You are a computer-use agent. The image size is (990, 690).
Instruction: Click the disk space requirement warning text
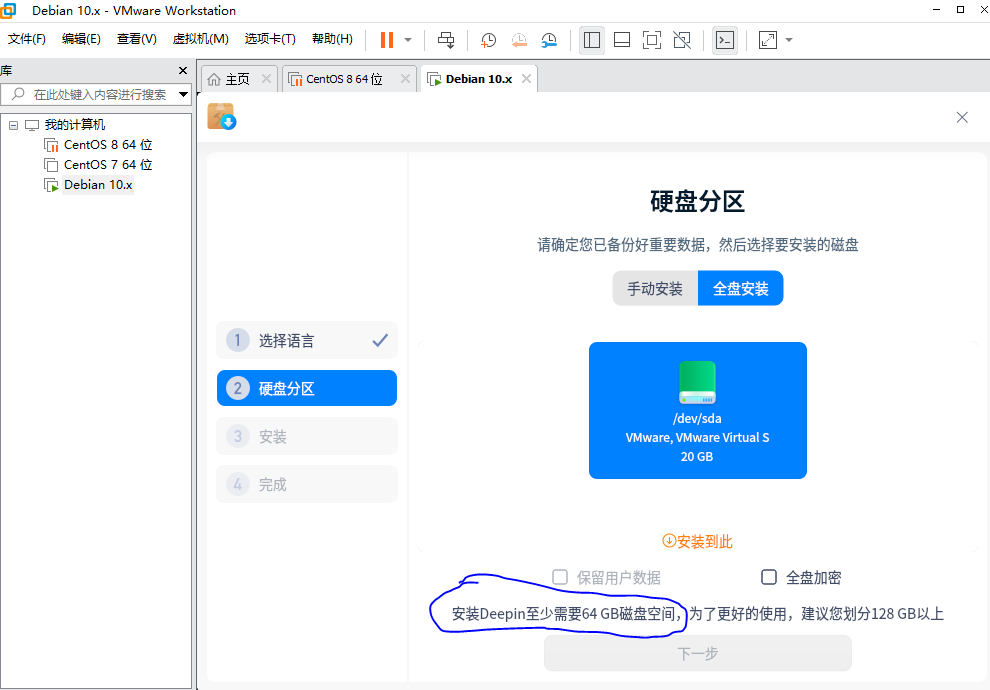698,614
